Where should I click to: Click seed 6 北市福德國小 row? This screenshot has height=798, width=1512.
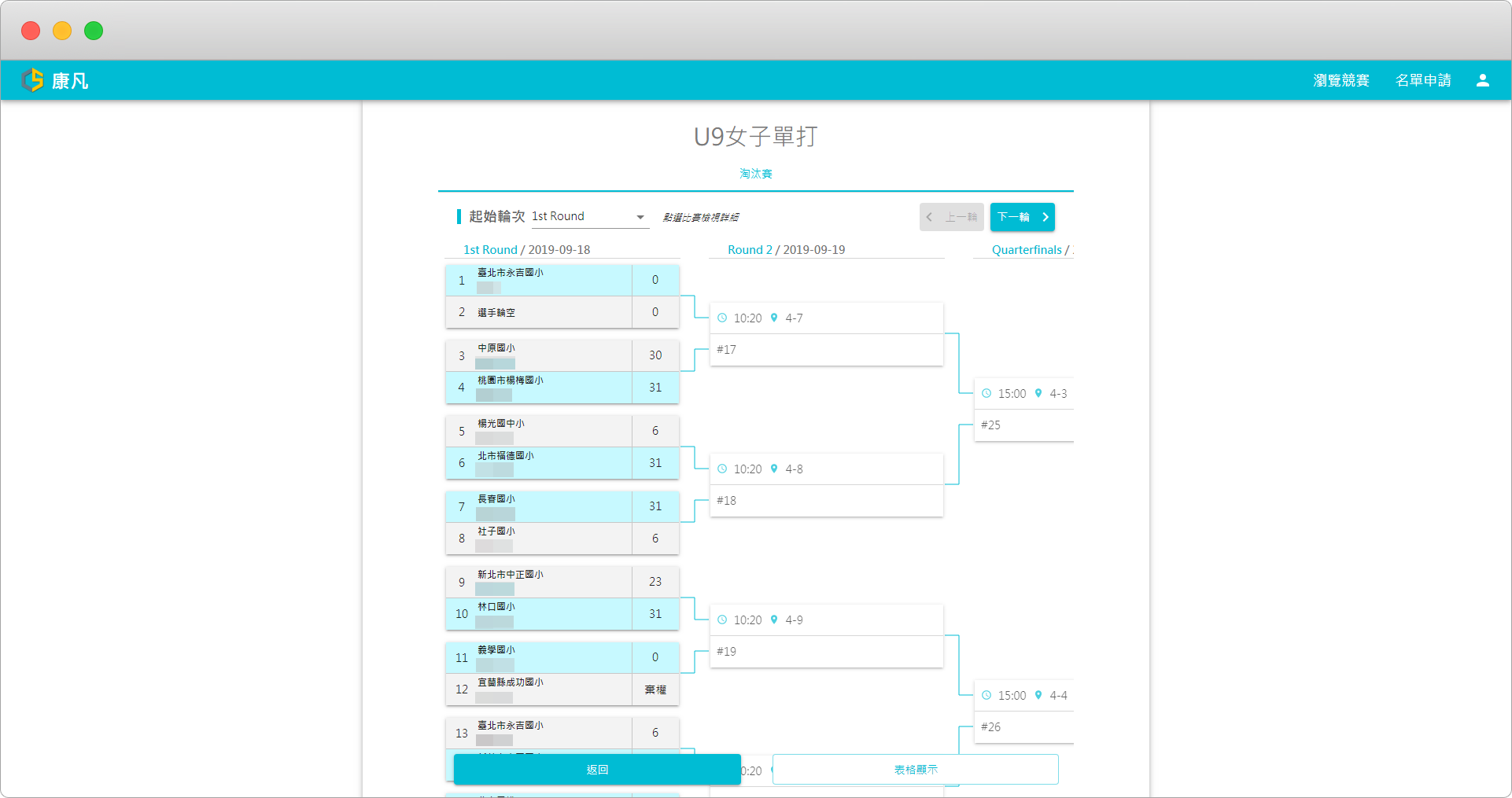click(x=562, y=463)
